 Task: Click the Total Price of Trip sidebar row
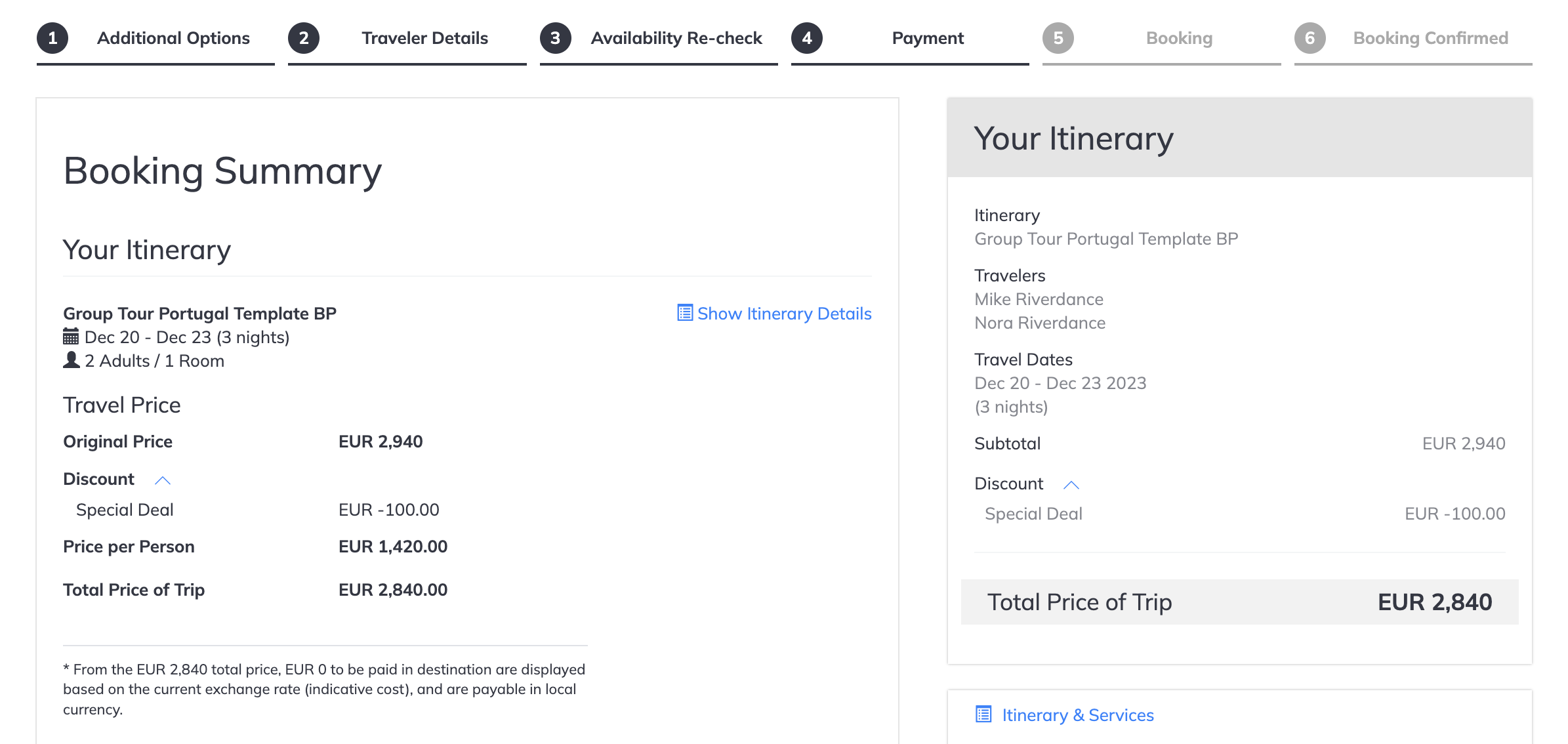coord(1239,602)
